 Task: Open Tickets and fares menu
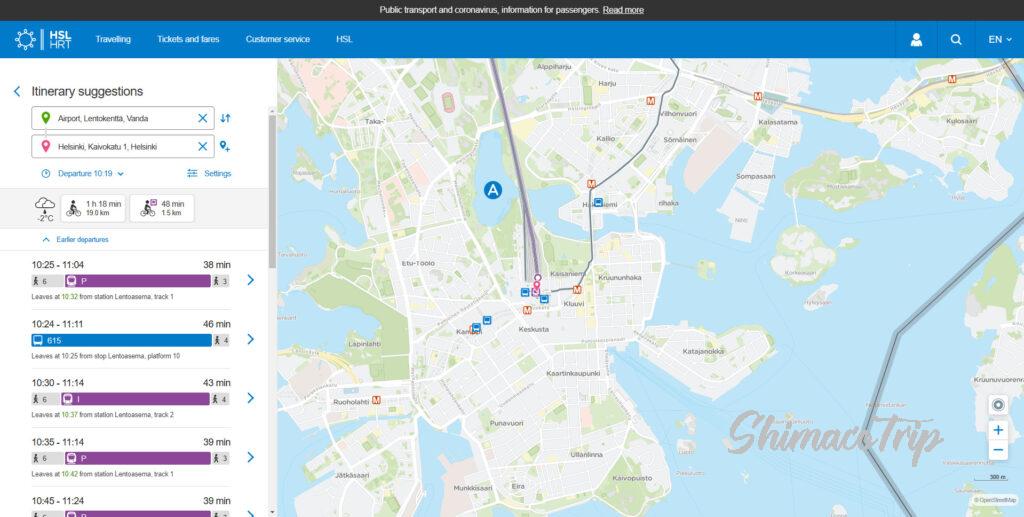tap(188, 39)
